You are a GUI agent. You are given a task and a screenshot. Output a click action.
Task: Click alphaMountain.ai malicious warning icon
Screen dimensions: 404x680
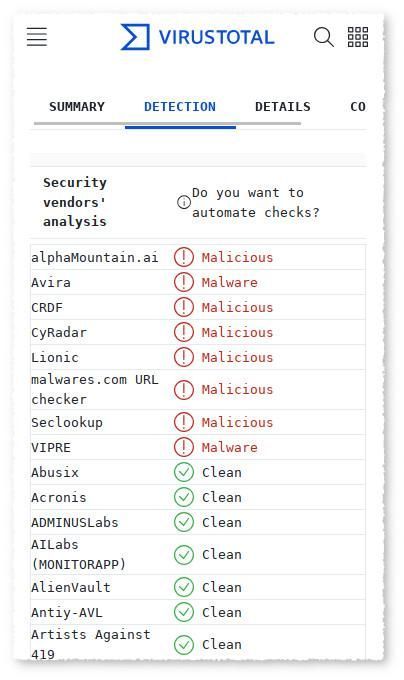pyautogui.click(x=184, y=257)
